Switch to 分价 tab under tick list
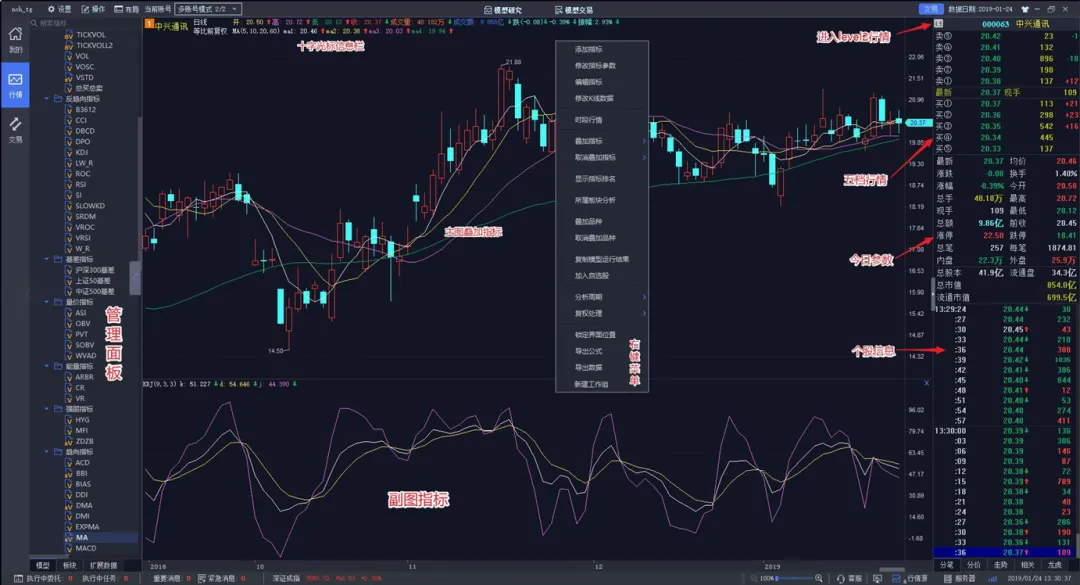This screenshot has width=1080, height=585. [x=974, y=565]
